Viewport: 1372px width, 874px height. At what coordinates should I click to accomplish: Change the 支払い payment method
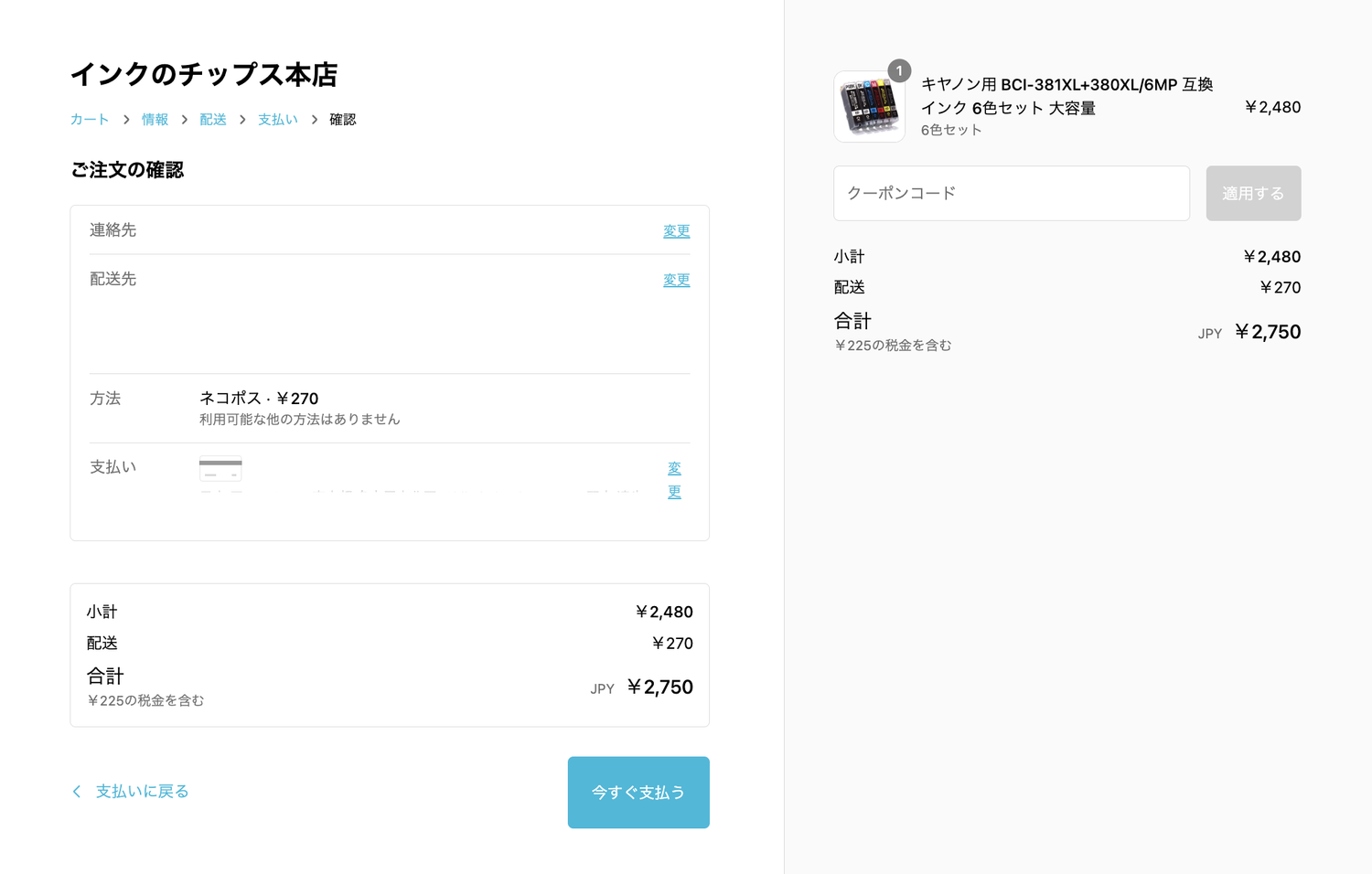pyautogui.click(x=674, y=480)
